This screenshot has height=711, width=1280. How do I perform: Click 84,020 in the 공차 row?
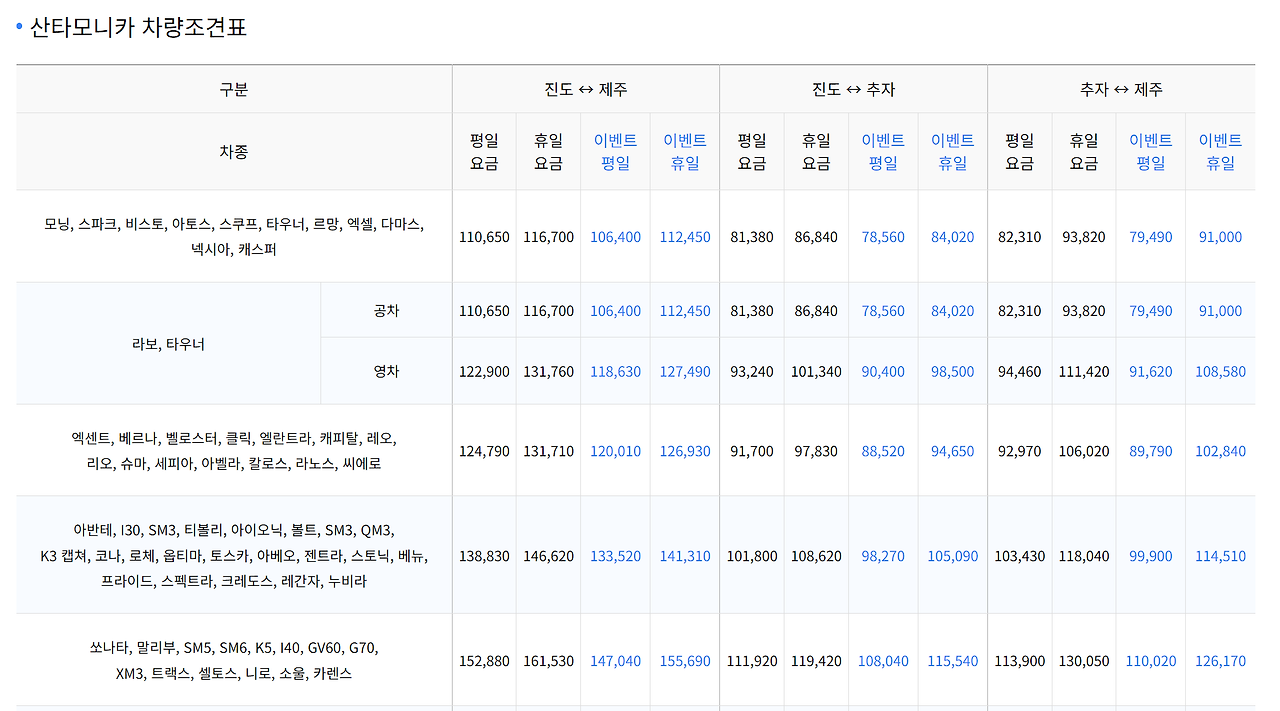coord(953,311)
